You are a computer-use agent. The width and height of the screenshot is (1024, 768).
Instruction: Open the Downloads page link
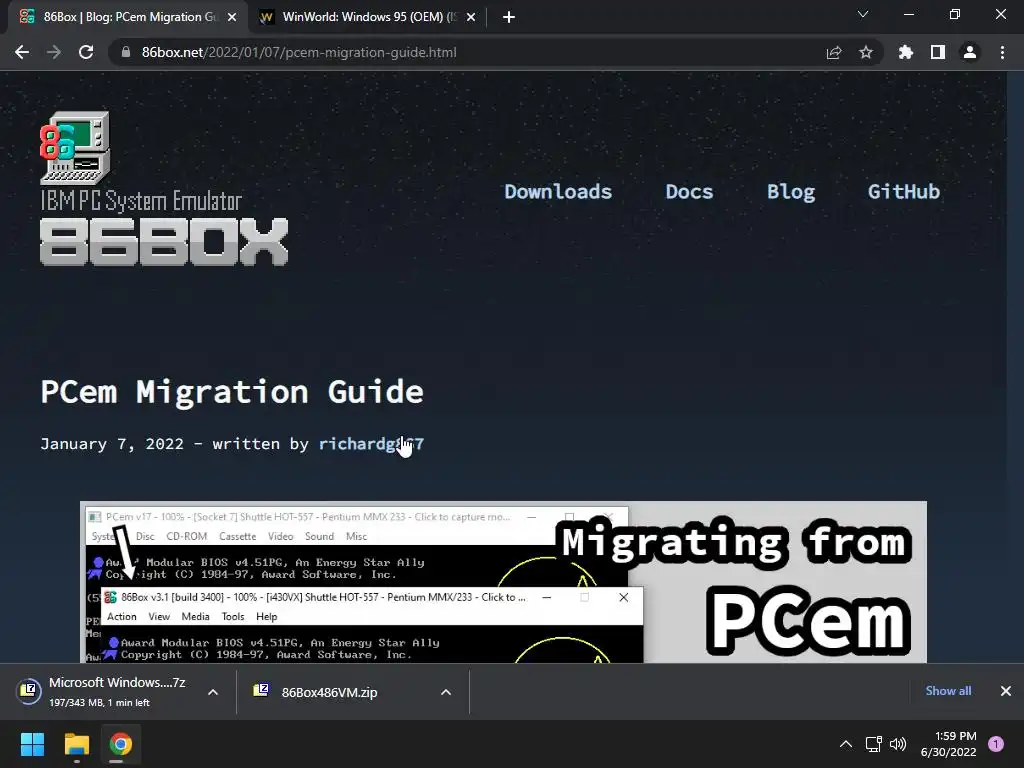coord(558,191)
